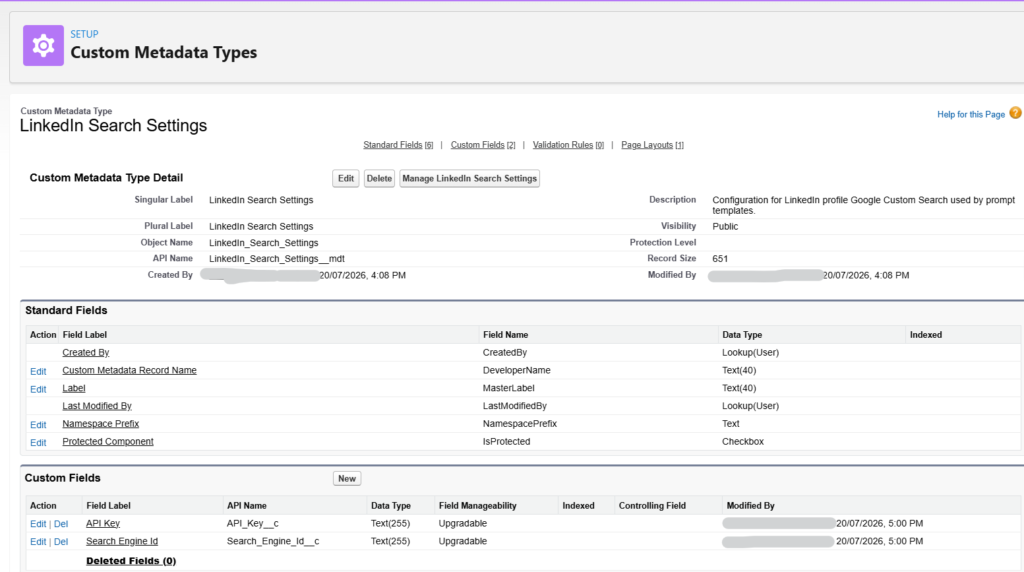Click the Record Size value 651

(720, 259)
